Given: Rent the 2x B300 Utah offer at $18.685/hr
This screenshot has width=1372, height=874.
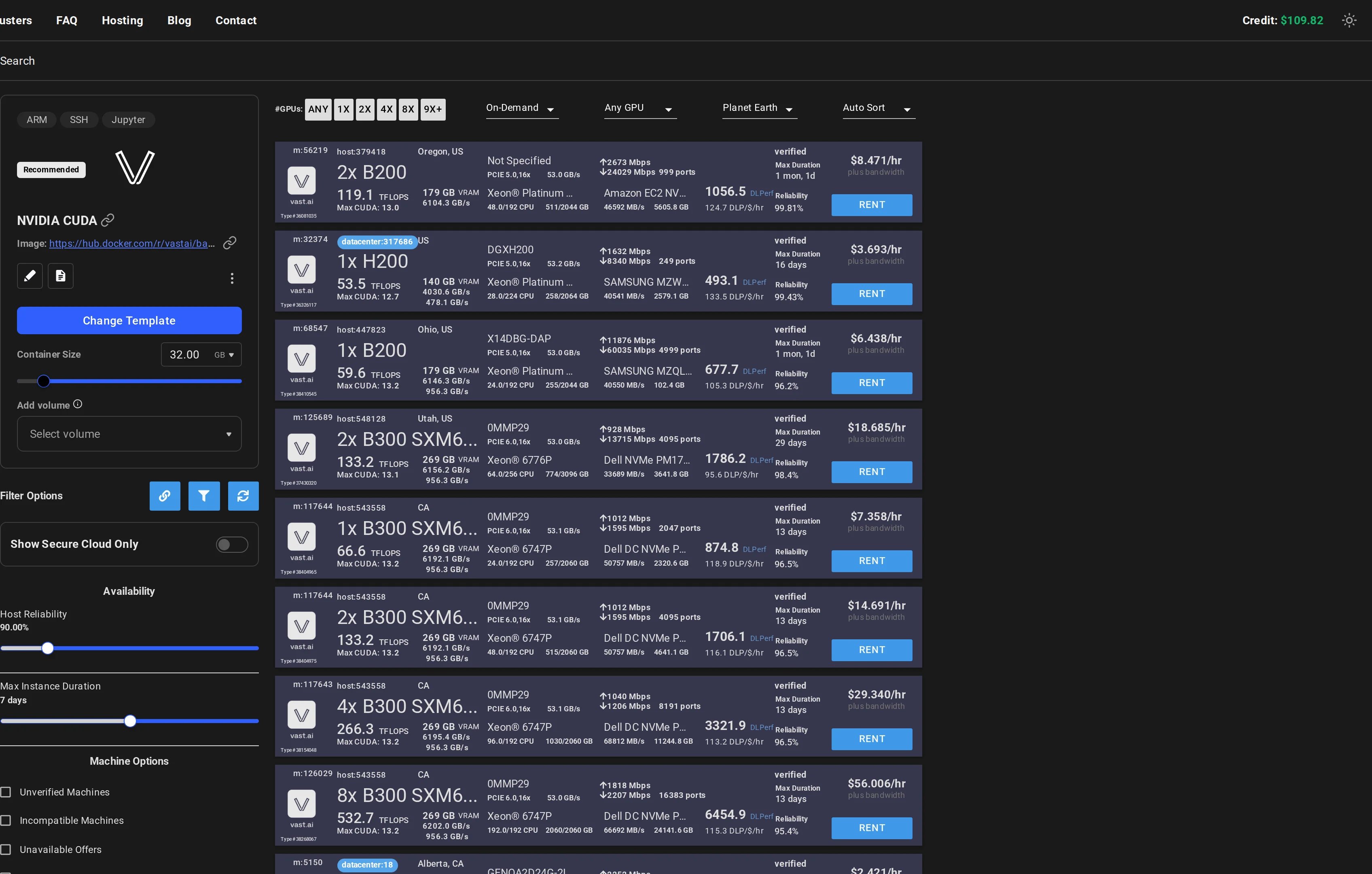Looking at the screenshot, I should pyautogui.click(x=872, y=471).
